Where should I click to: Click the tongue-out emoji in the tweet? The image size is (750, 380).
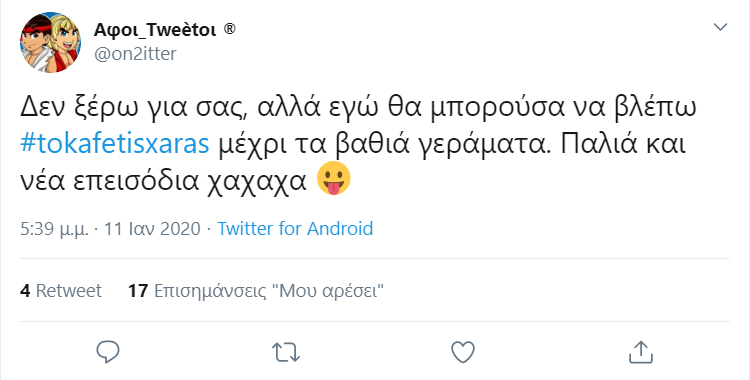(334, 178)
